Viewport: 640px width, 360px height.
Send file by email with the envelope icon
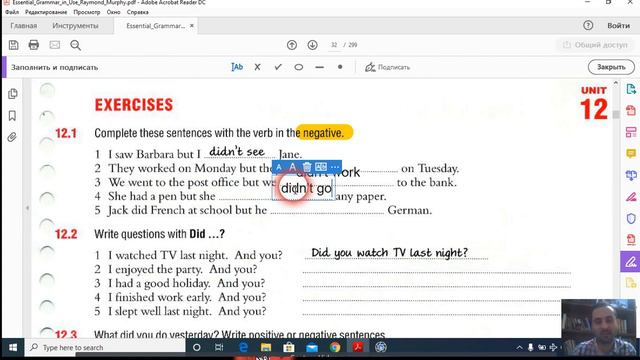[x=55, y=45]
